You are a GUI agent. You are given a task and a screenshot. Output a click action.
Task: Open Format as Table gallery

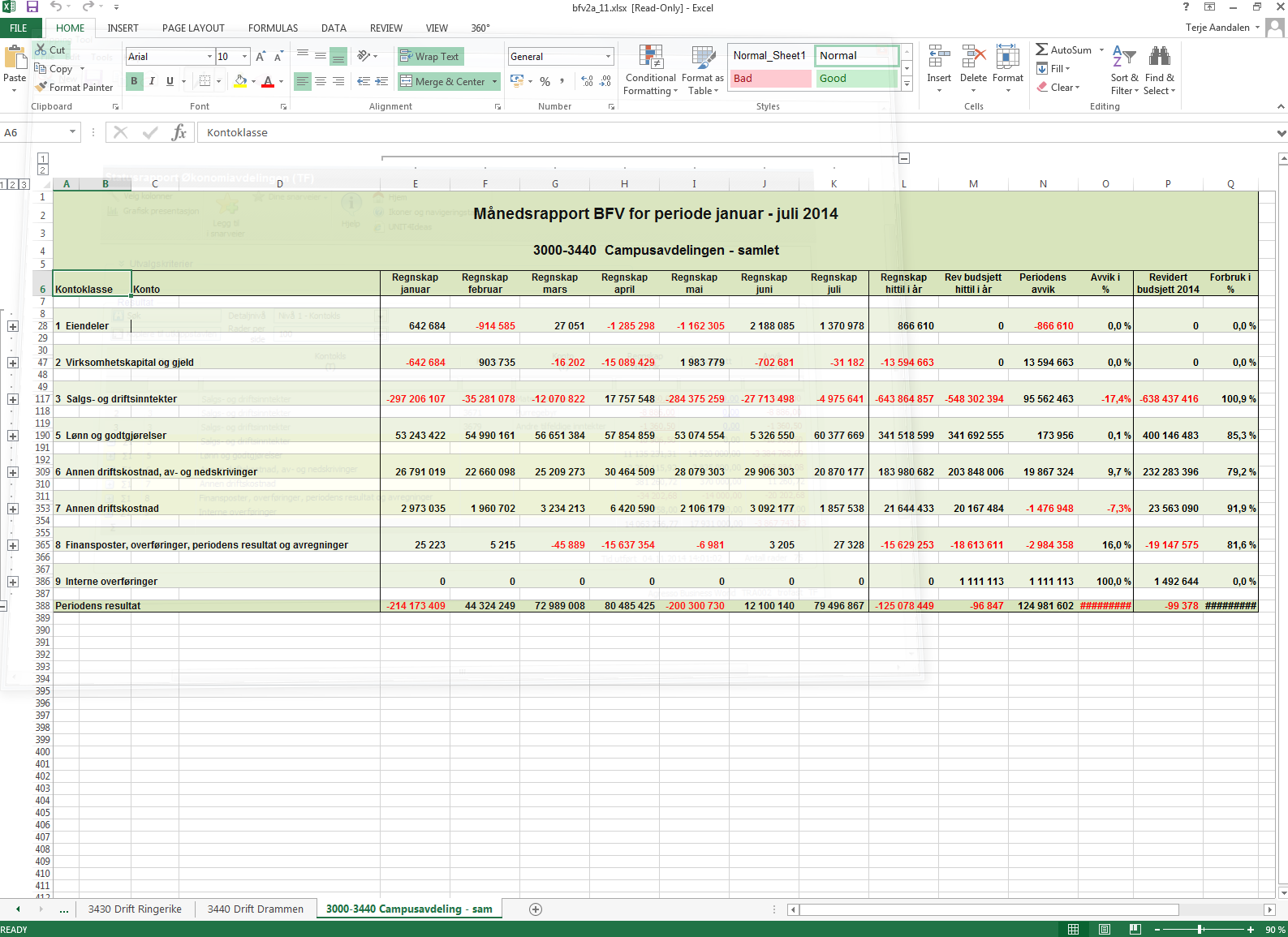coord(703,71)
